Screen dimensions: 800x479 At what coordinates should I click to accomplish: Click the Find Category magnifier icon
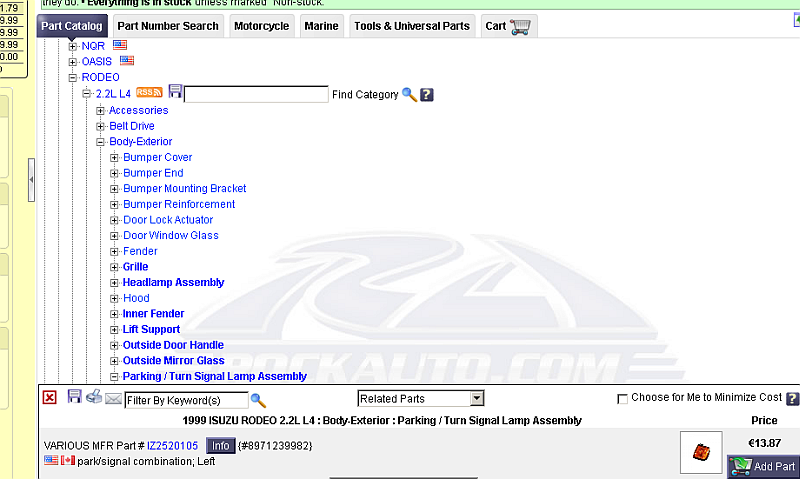click(x=409, y=94)
